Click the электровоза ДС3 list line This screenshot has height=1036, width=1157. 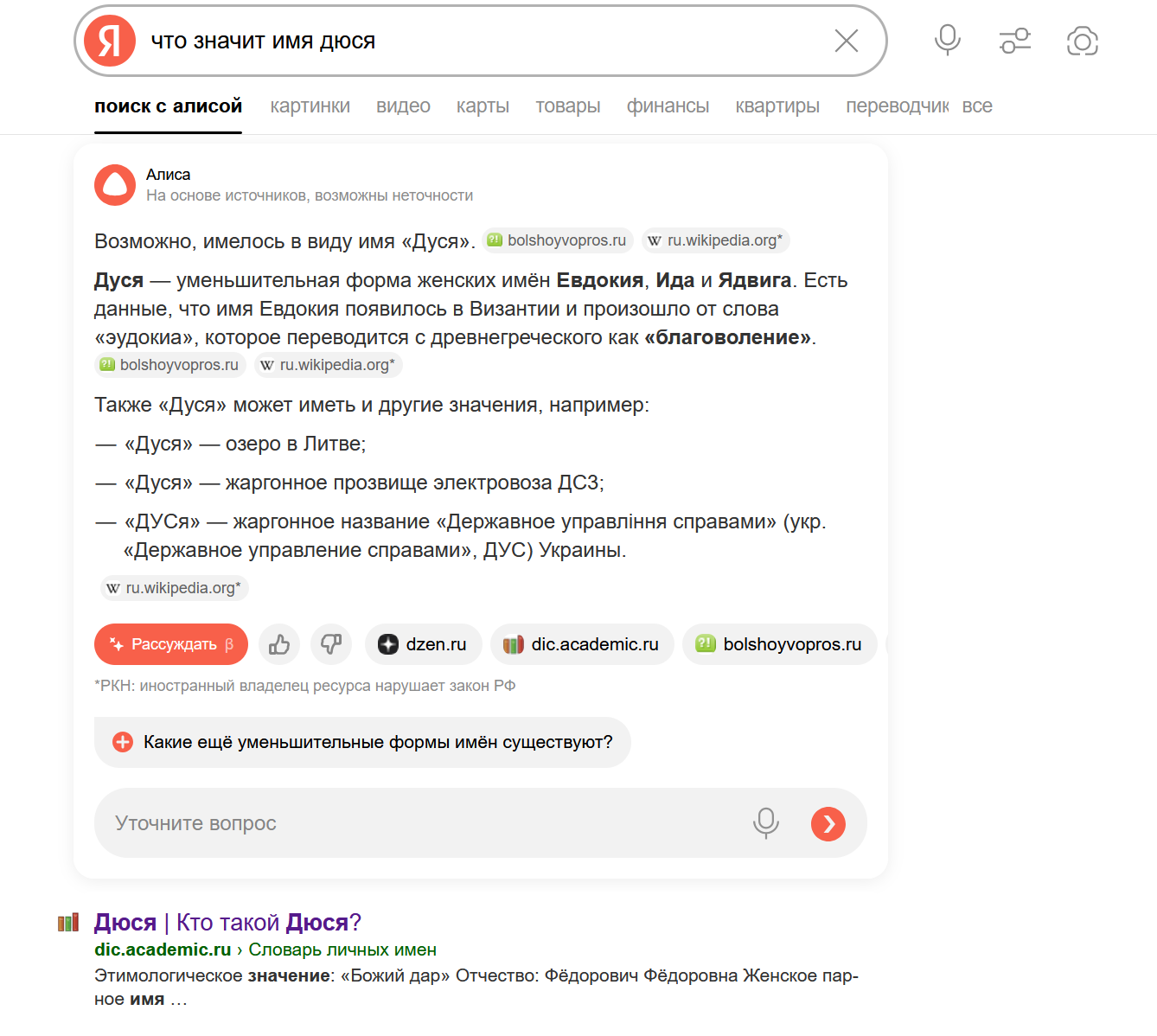point(364,483)
